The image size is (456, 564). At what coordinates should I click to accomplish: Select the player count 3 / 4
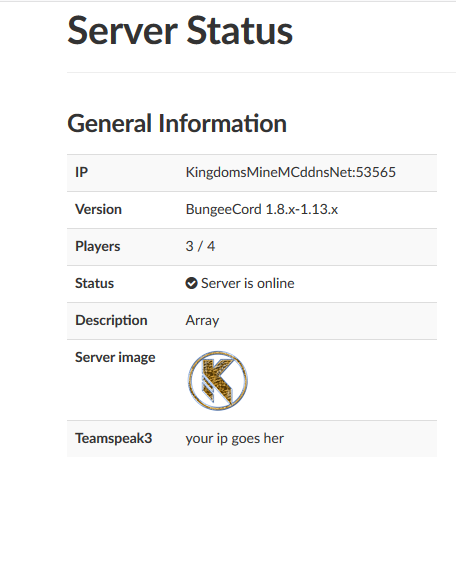200,246
